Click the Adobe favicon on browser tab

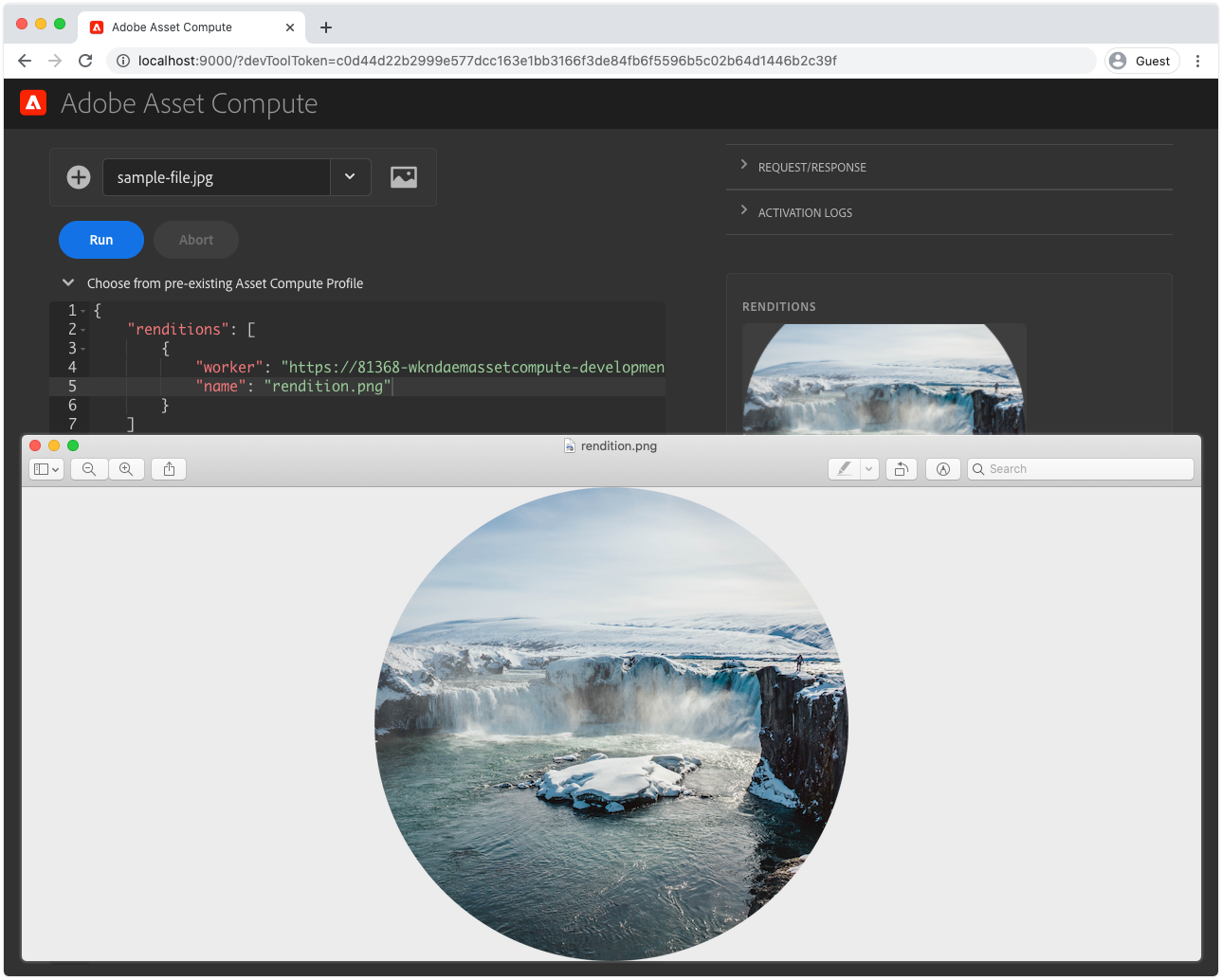97,27
